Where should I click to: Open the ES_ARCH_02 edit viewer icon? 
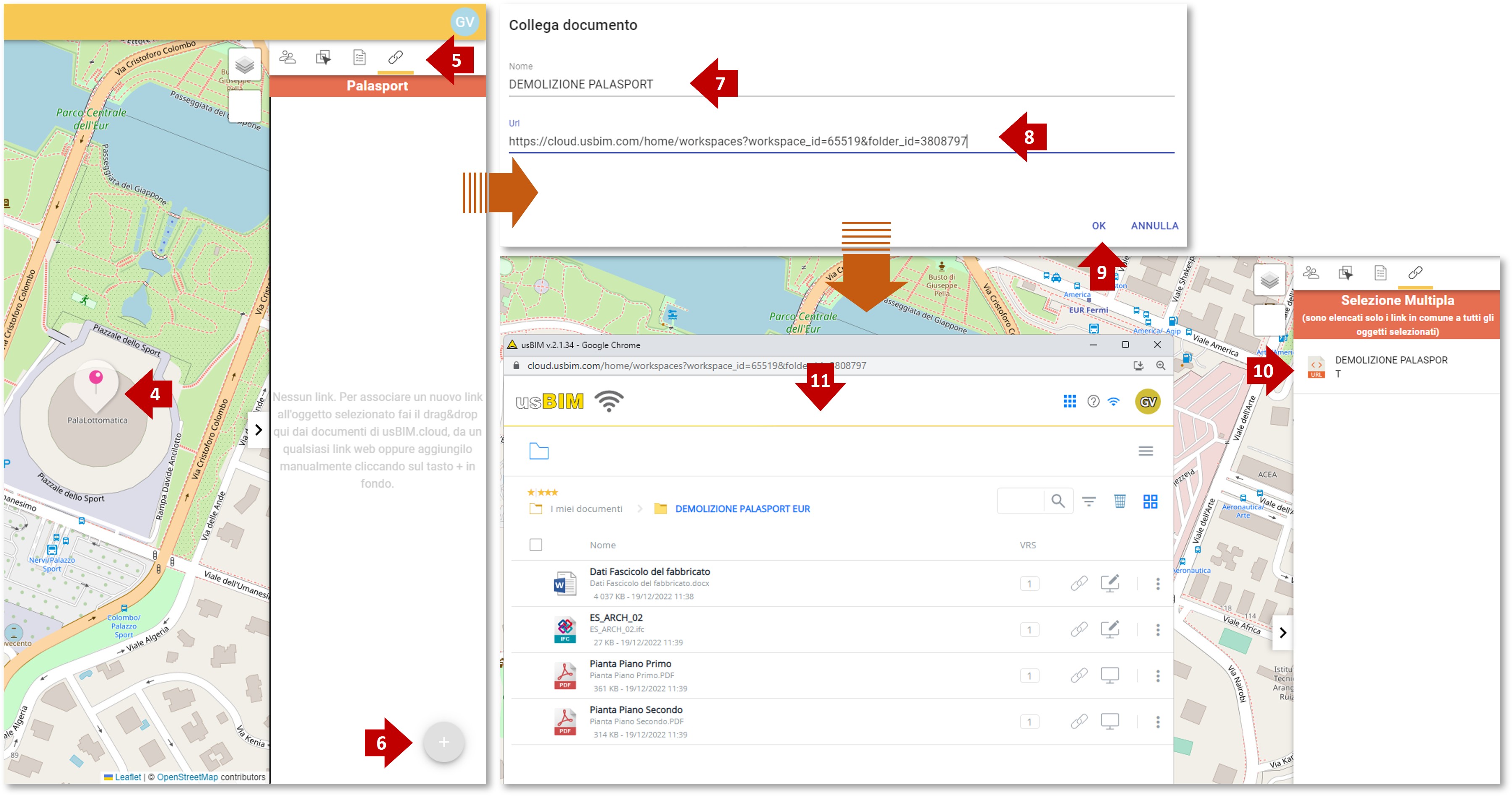(x=1109, y=630)
